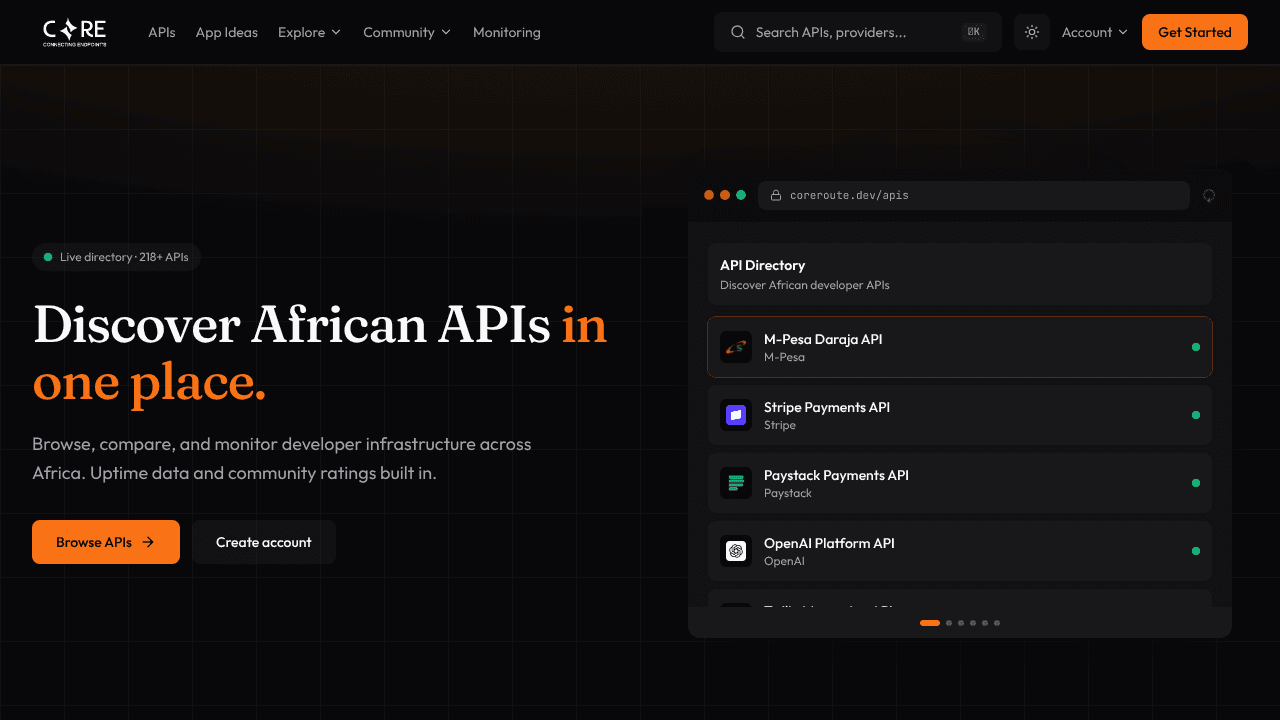Select the active orange carousel indicator
This screenshot has height=720, width=1280.
click(x=930, y=623)
